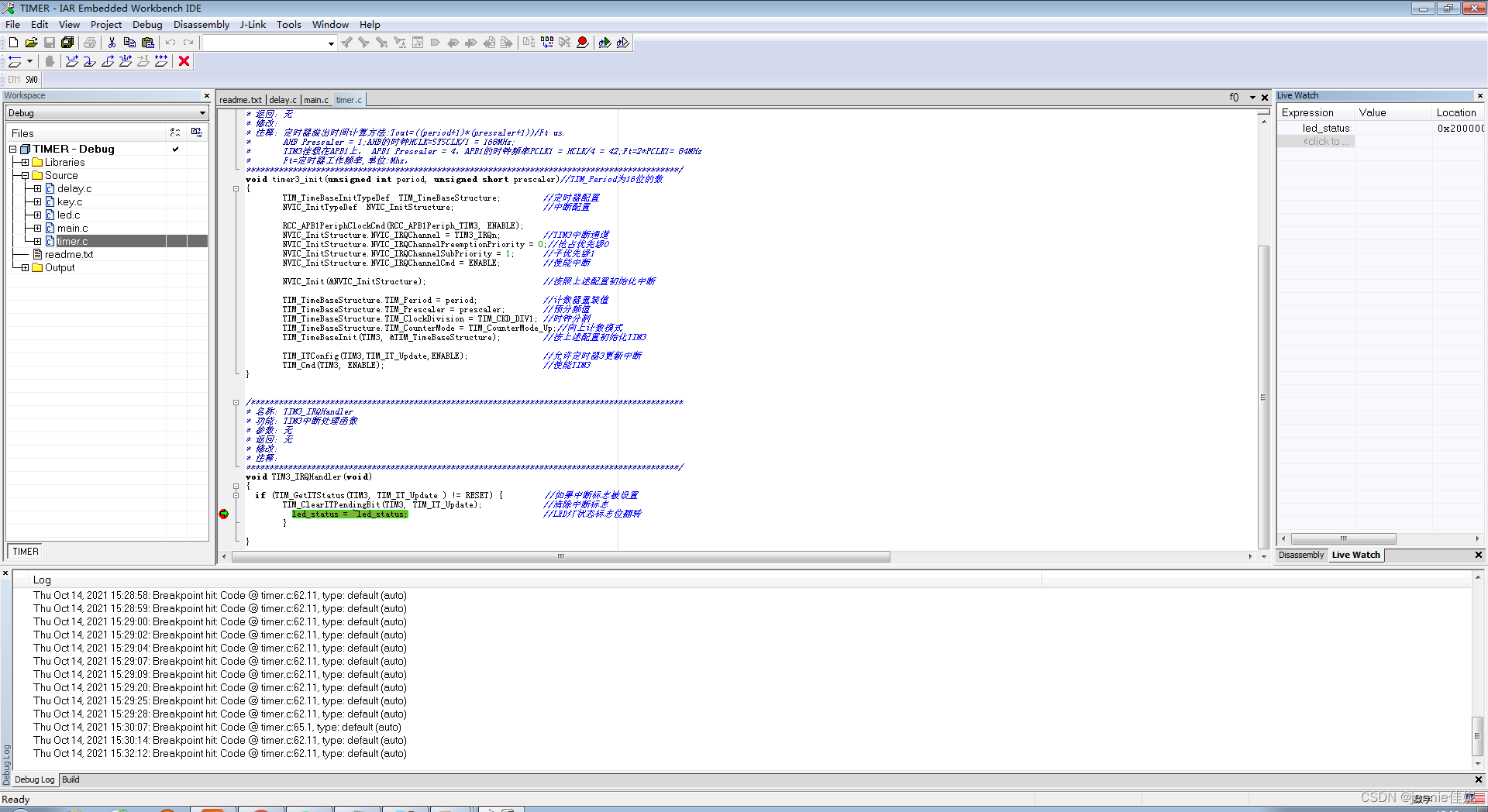Click the Restart Debugger without downloading icon
This screenshot has height=812, width=1488.
point(622,43)
